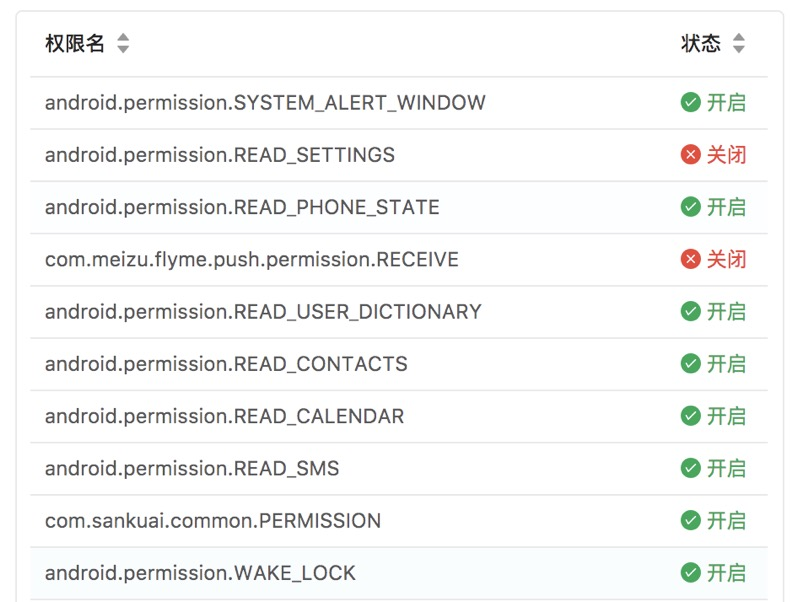
Task: Click the 权限名 column header text
Action: pyautogui.click(x=75, y=44)
